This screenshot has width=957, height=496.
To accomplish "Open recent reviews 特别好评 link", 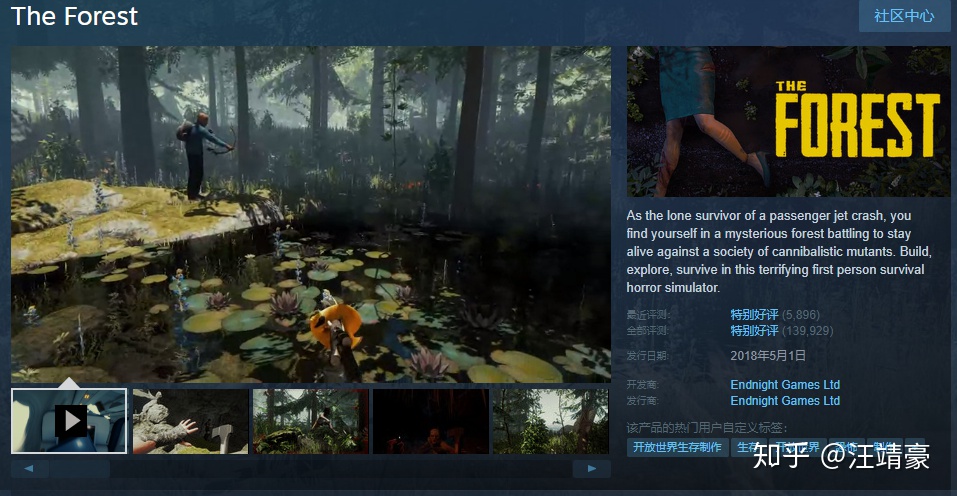I will tap(754, 315).
